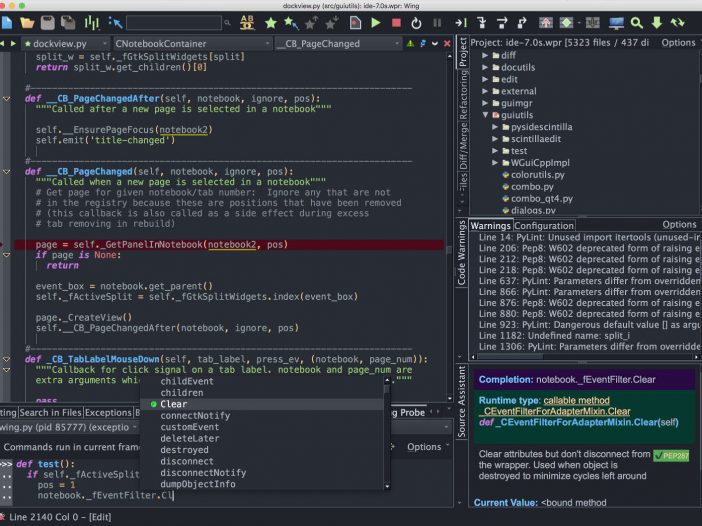Switch to the Project vertical tab
The height and width of the screenshot is (526, 702).
pos(462,52)
